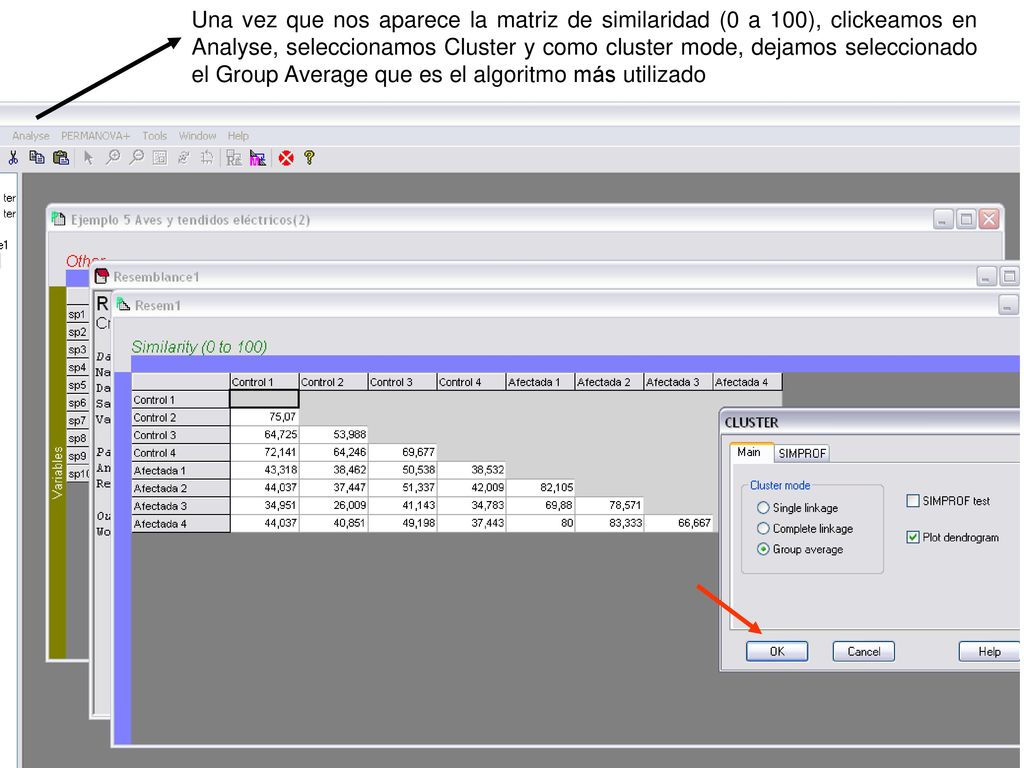Open the Window menu
The image size is (1024, 768).
[x=197, y=136]
